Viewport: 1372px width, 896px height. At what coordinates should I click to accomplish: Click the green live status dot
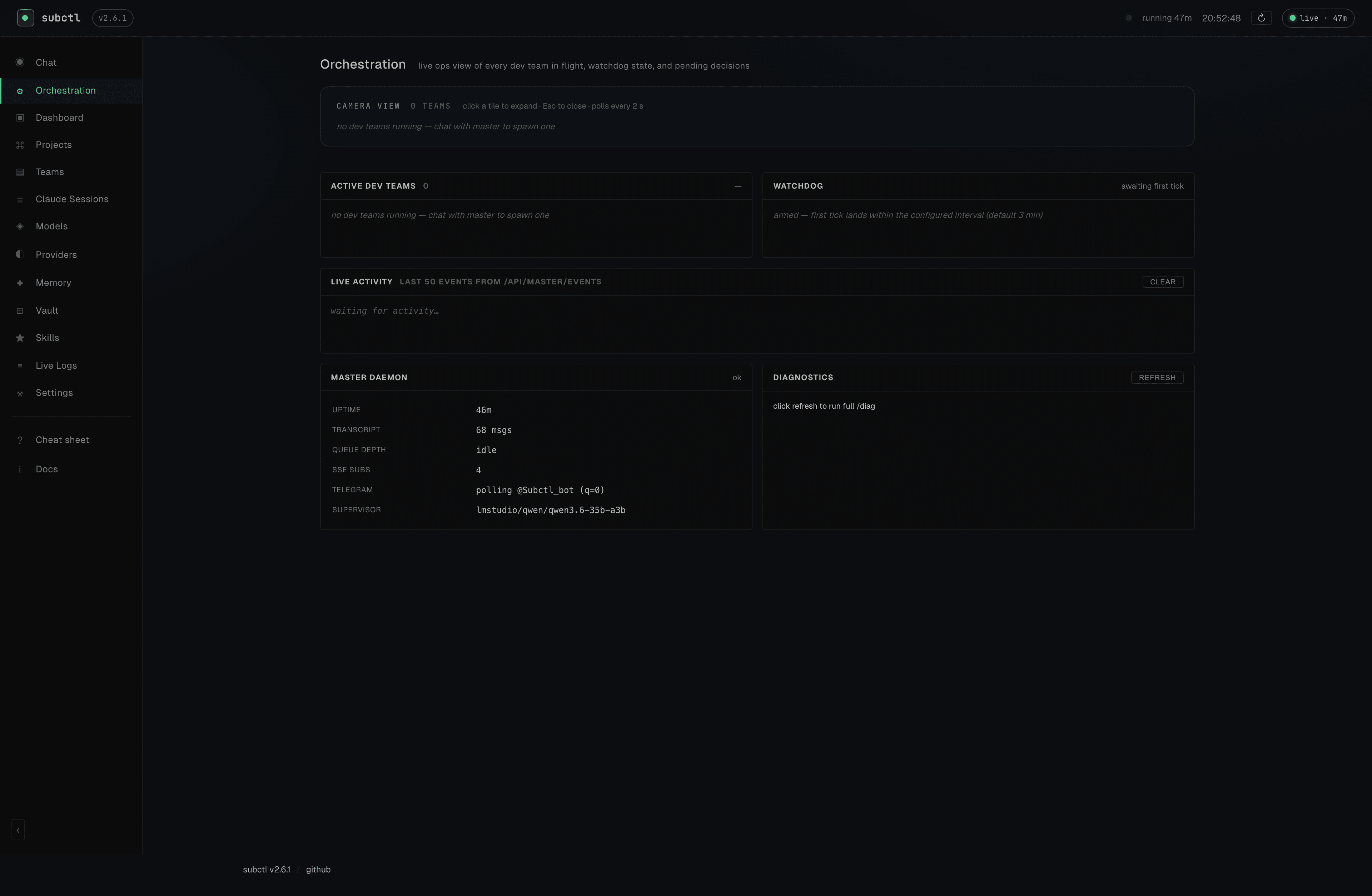(x=1292, y=18)
